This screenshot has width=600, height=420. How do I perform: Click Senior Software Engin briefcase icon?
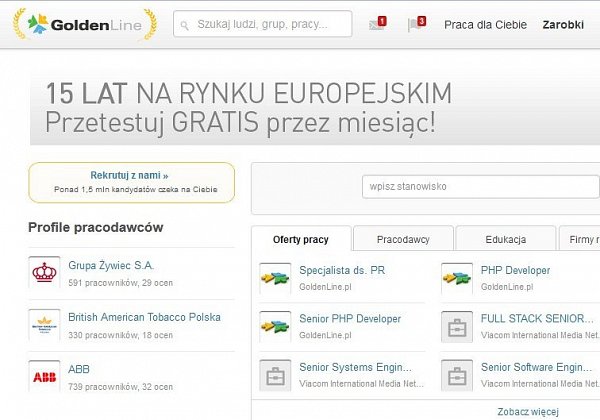pos(457,375)
